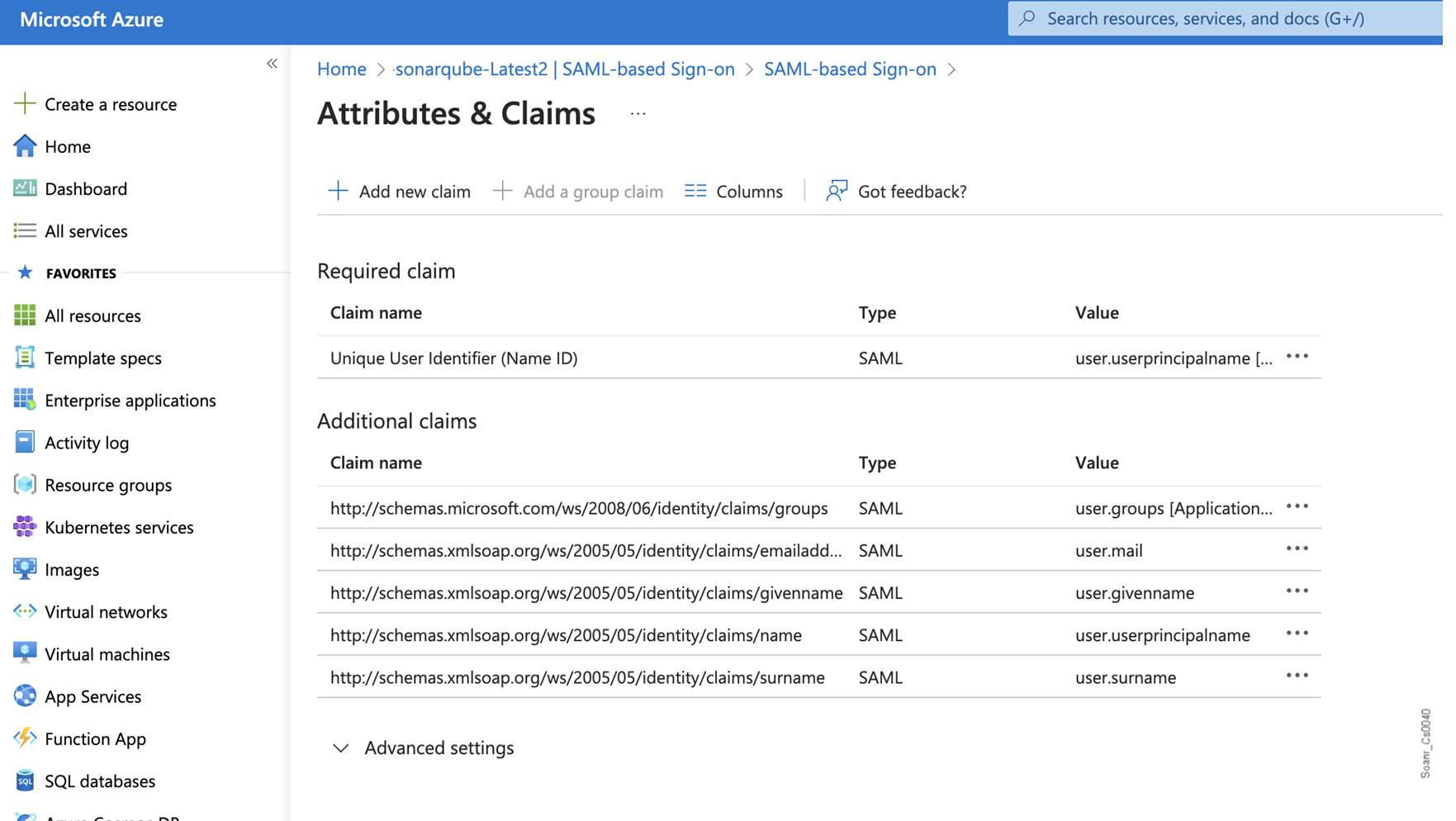The image size is (1456, 821).
Task: Open the ellipsis menu for user.mail claim
Action: tap(1297, 549)
